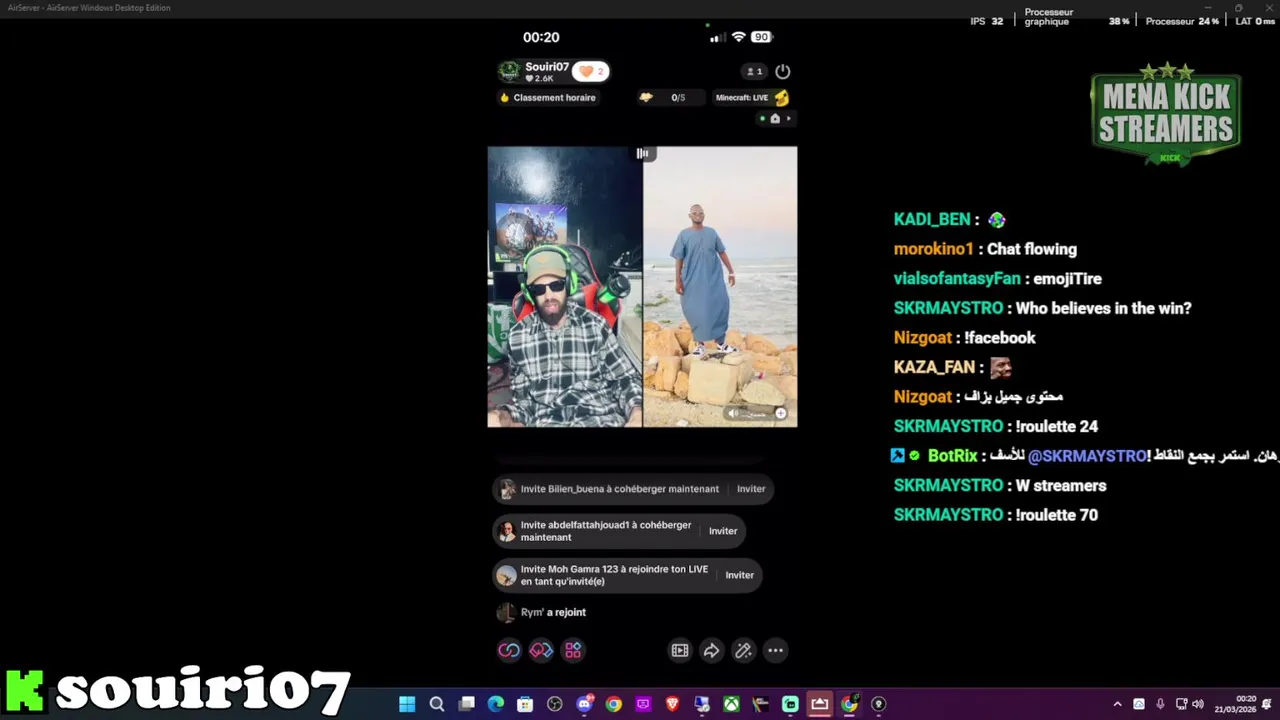The width and height of the screenshot is (1280, 720).
Task: Show hidden tray icons chevron
Action: coord(1117,704)
